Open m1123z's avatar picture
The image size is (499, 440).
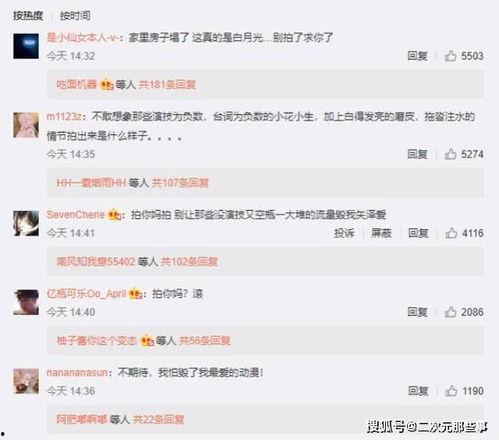(26, 125)
